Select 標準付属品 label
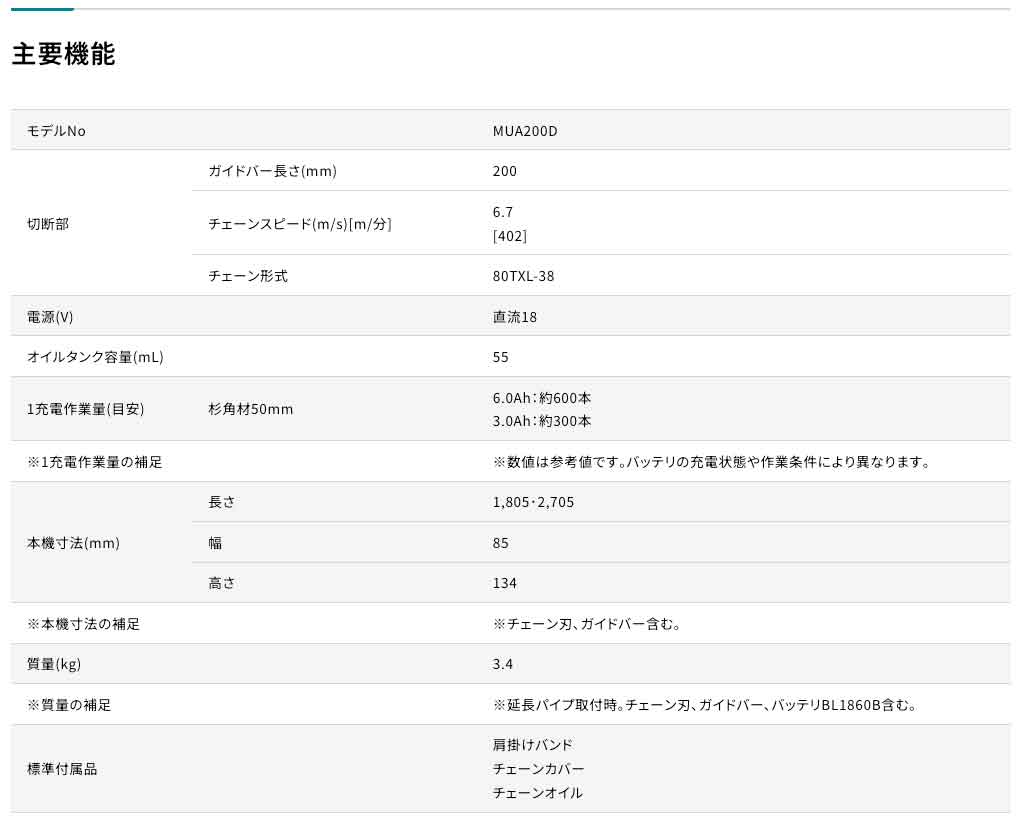The height and width of the screenshot is (818, 1017). 62,769
